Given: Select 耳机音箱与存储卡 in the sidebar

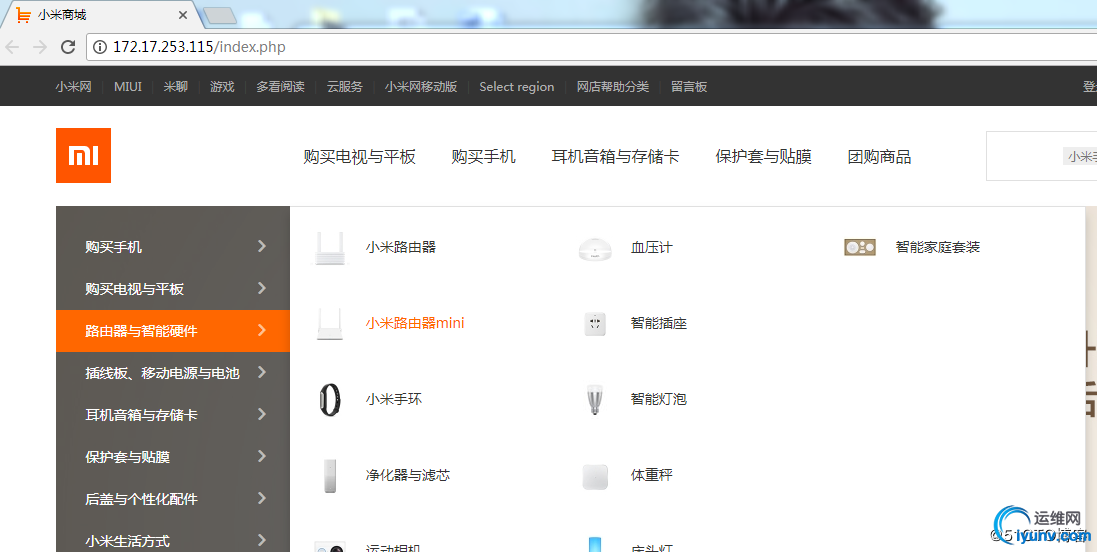Looking at the screenshot, I should click(x=173, y=415).
